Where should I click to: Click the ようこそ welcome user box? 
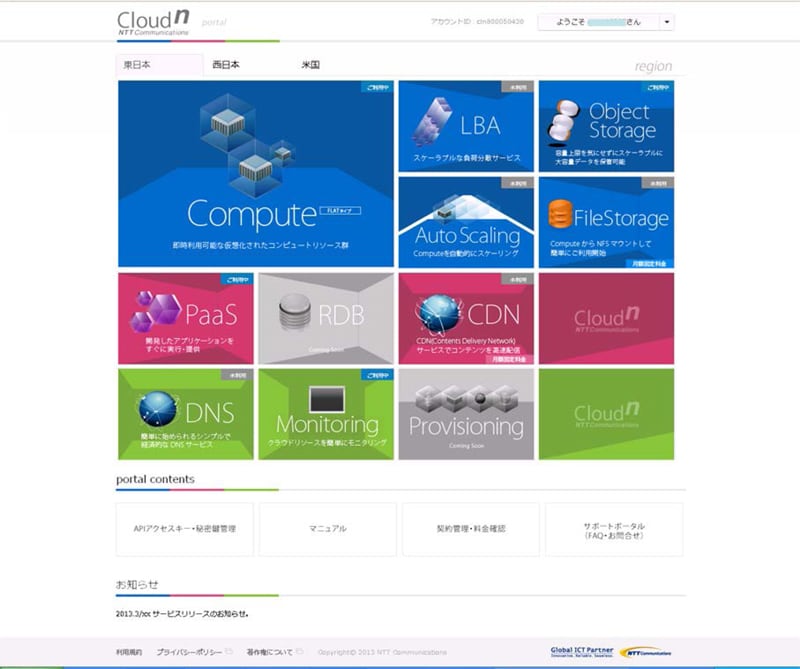pos(606,22)
